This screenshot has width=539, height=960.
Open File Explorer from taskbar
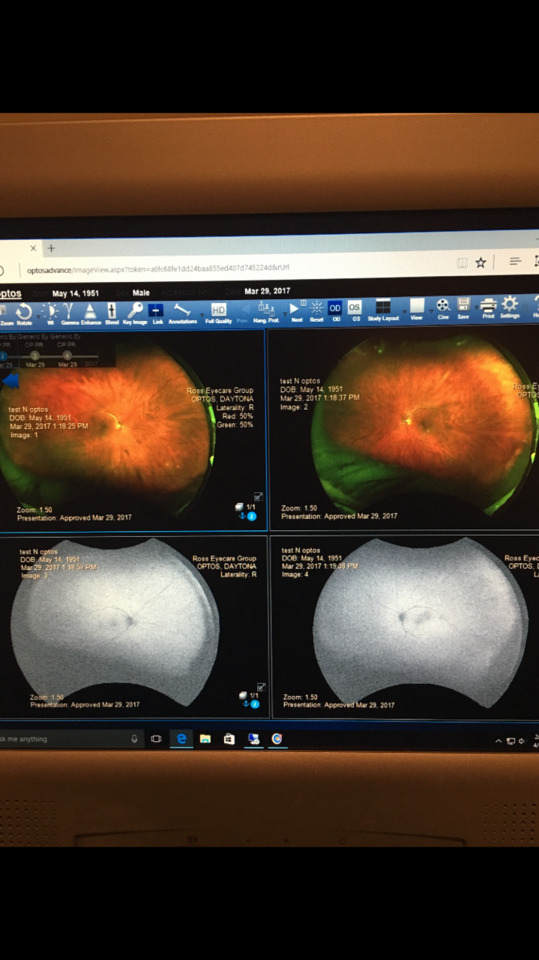click(x=205, y=739)
